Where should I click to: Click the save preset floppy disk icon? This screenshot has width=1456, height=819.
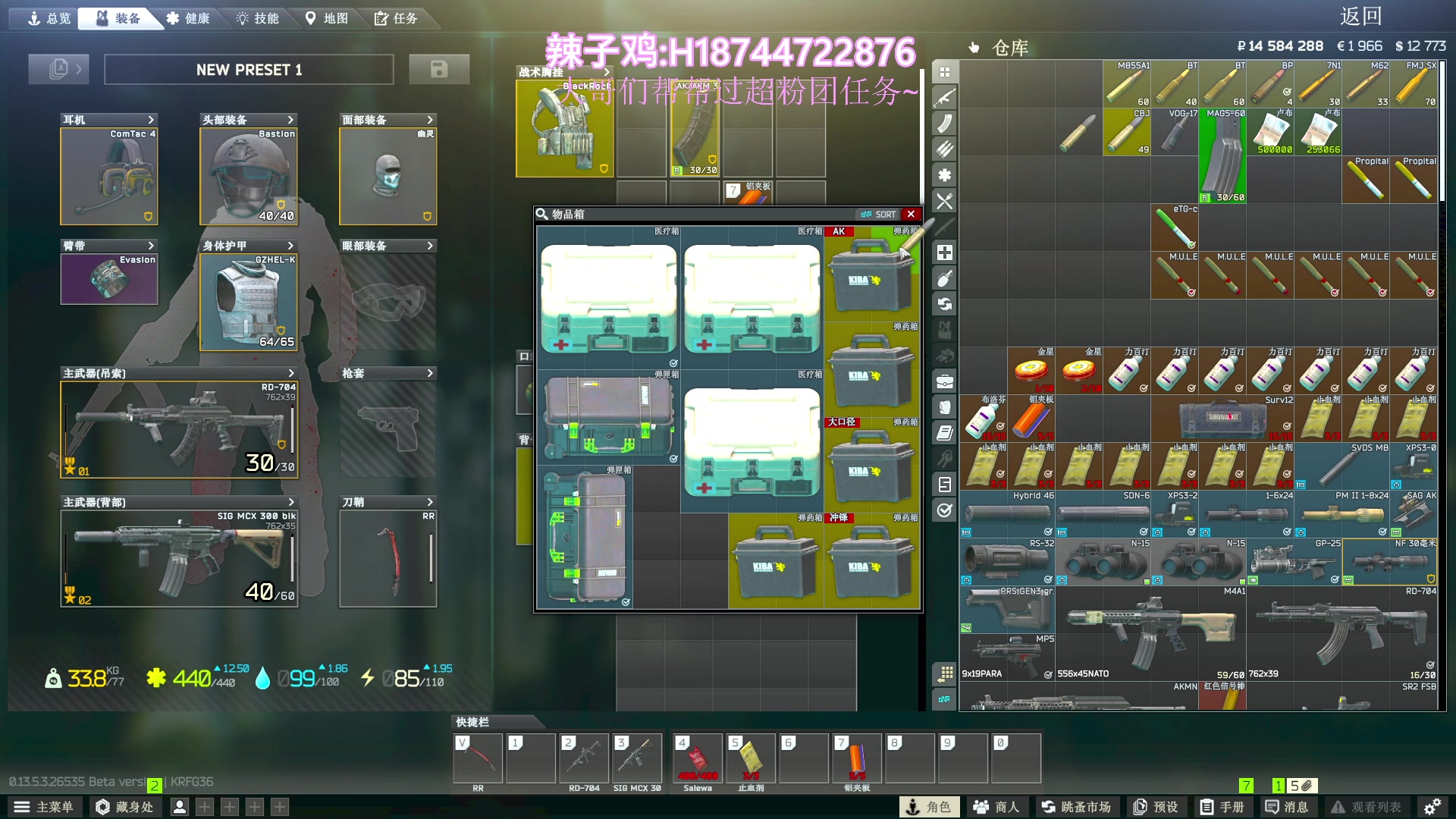point(439,69)
